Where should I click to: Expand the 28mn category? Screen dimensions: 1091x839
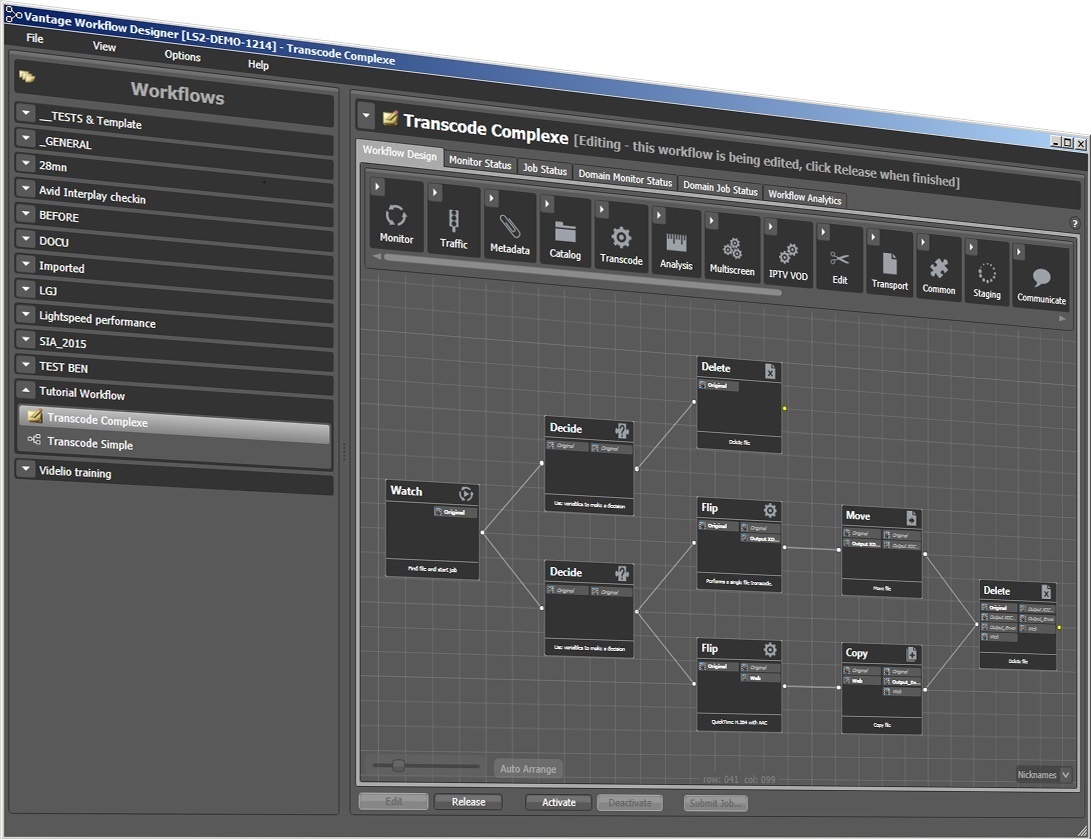(26, 163)
